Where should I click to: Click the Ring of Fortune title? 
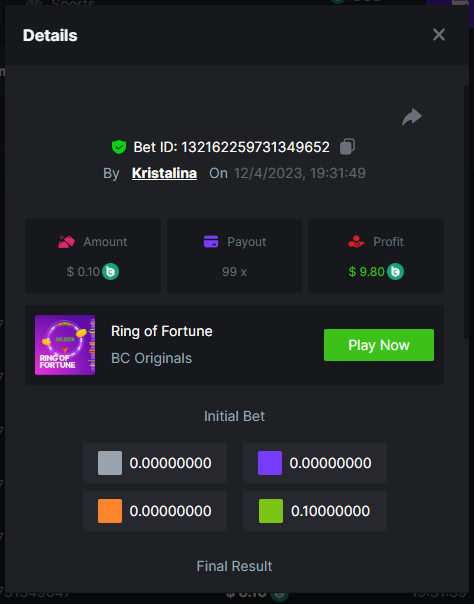click(162, 331)
